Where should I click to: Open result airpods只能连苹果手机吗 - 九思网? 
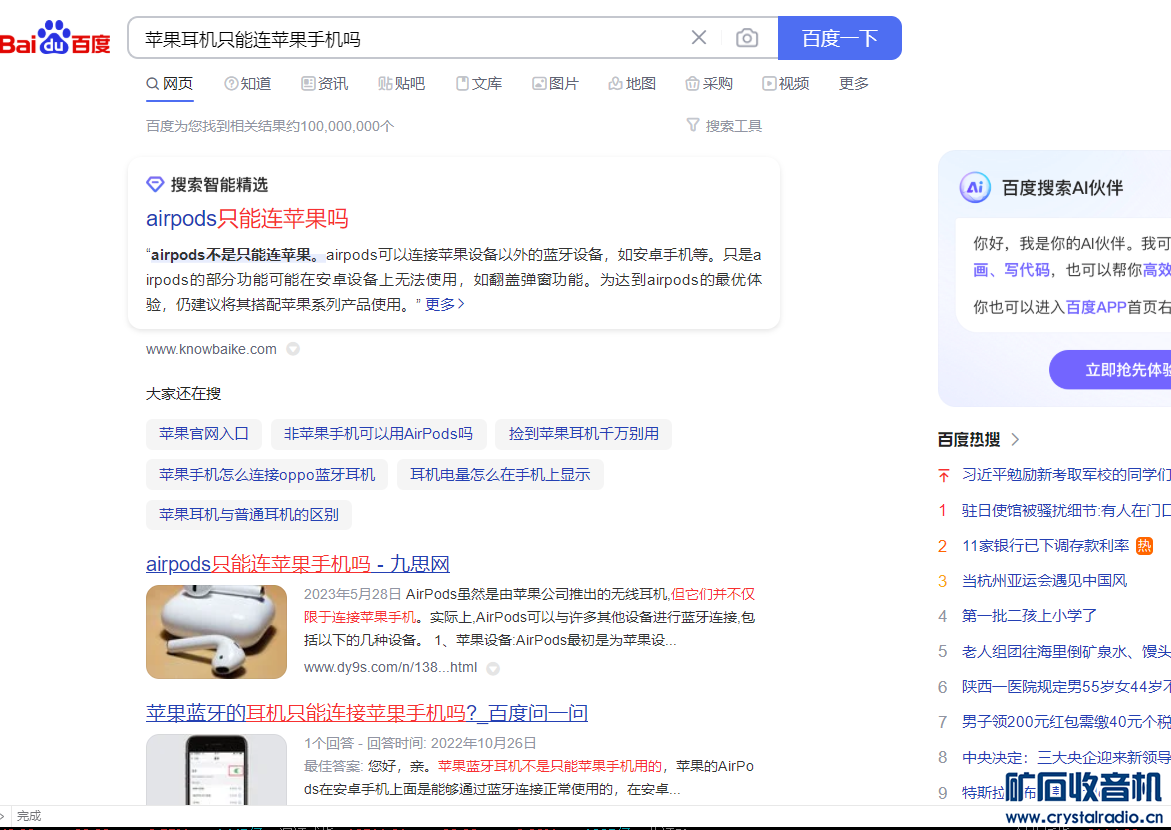click(298, 564)
